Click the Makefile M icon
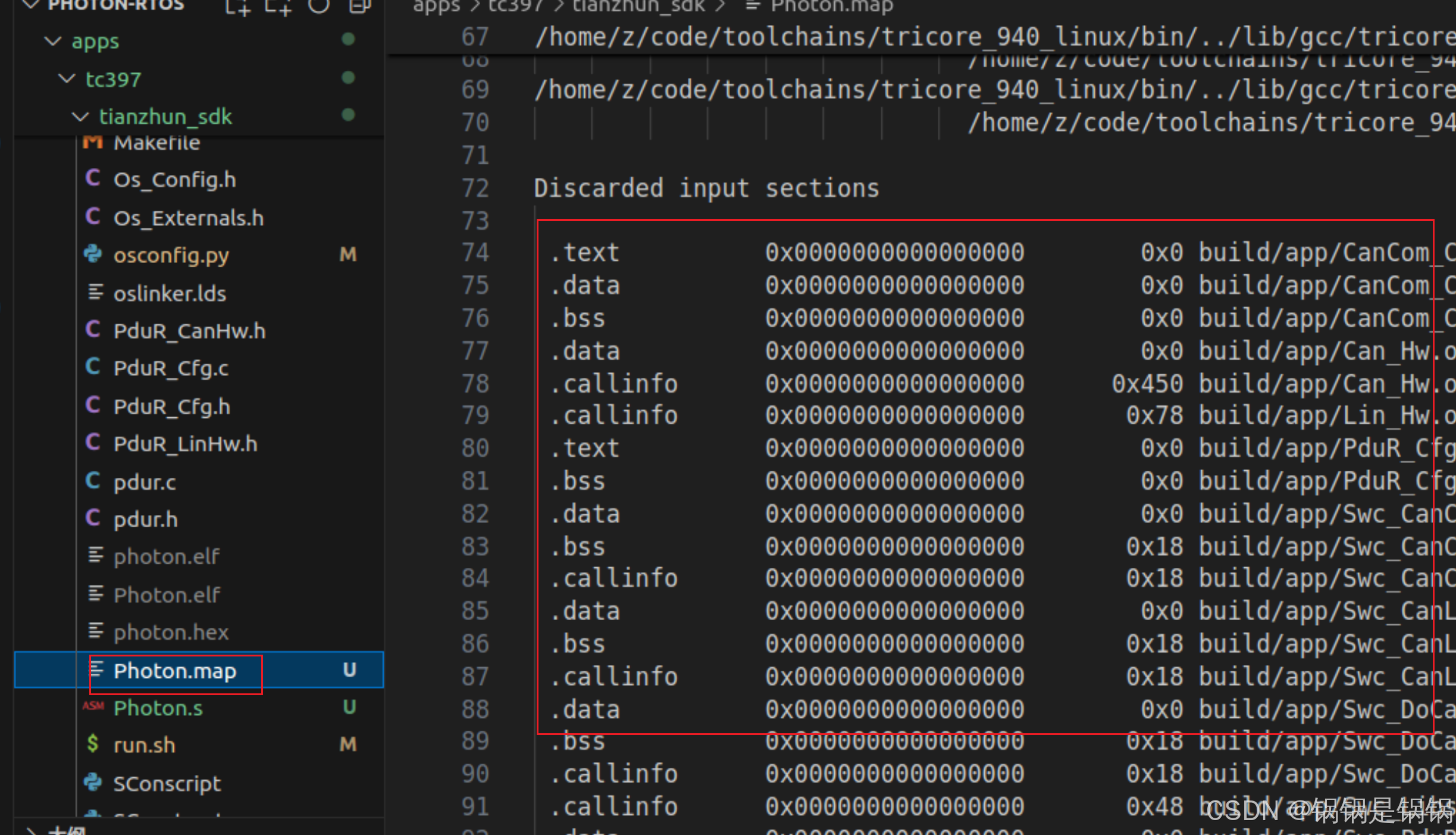This screenshot has width=1456, height=835. (93, 143)
